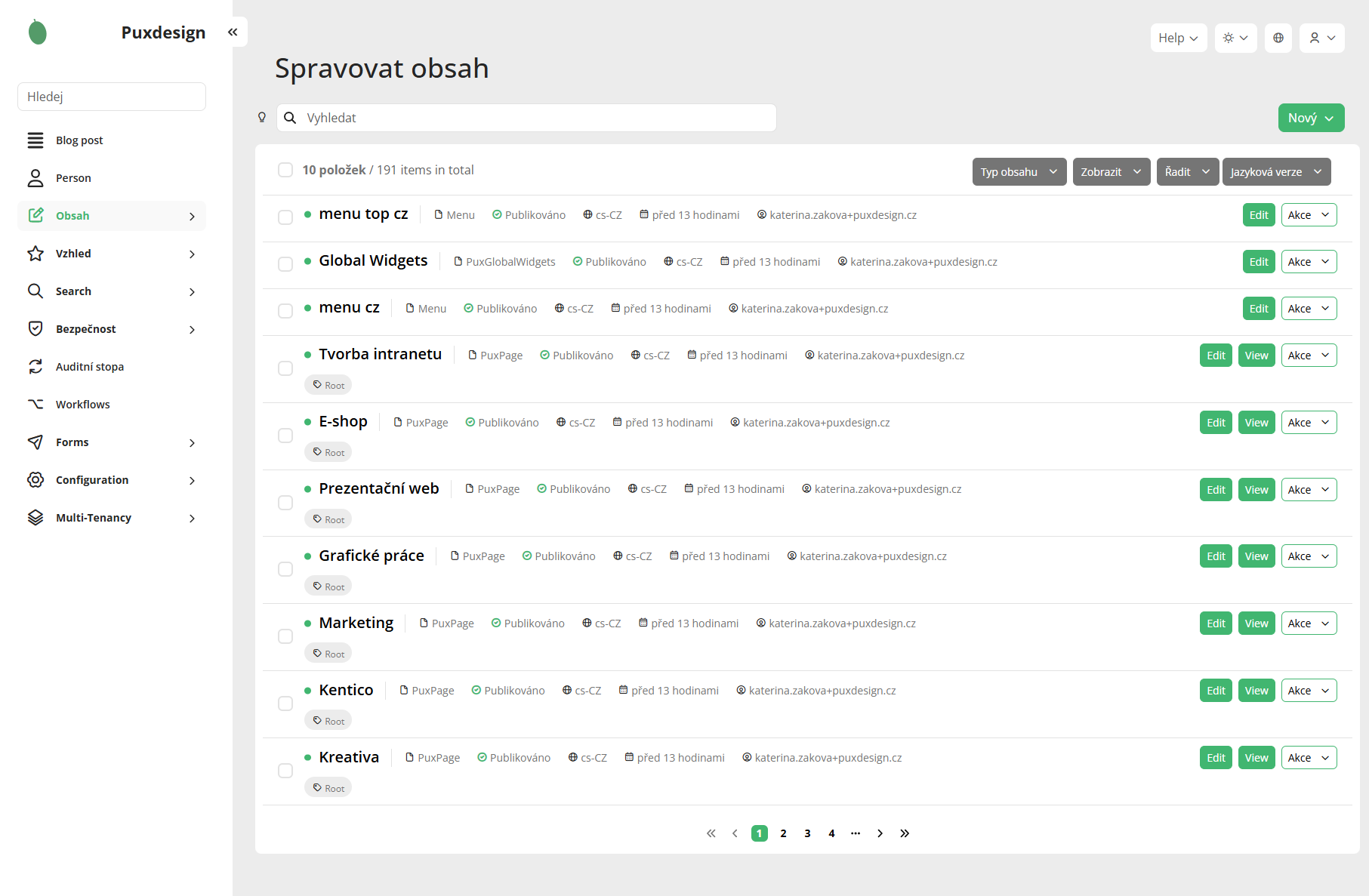Edit the Tvorba intranetu page

click(1215, 355)
